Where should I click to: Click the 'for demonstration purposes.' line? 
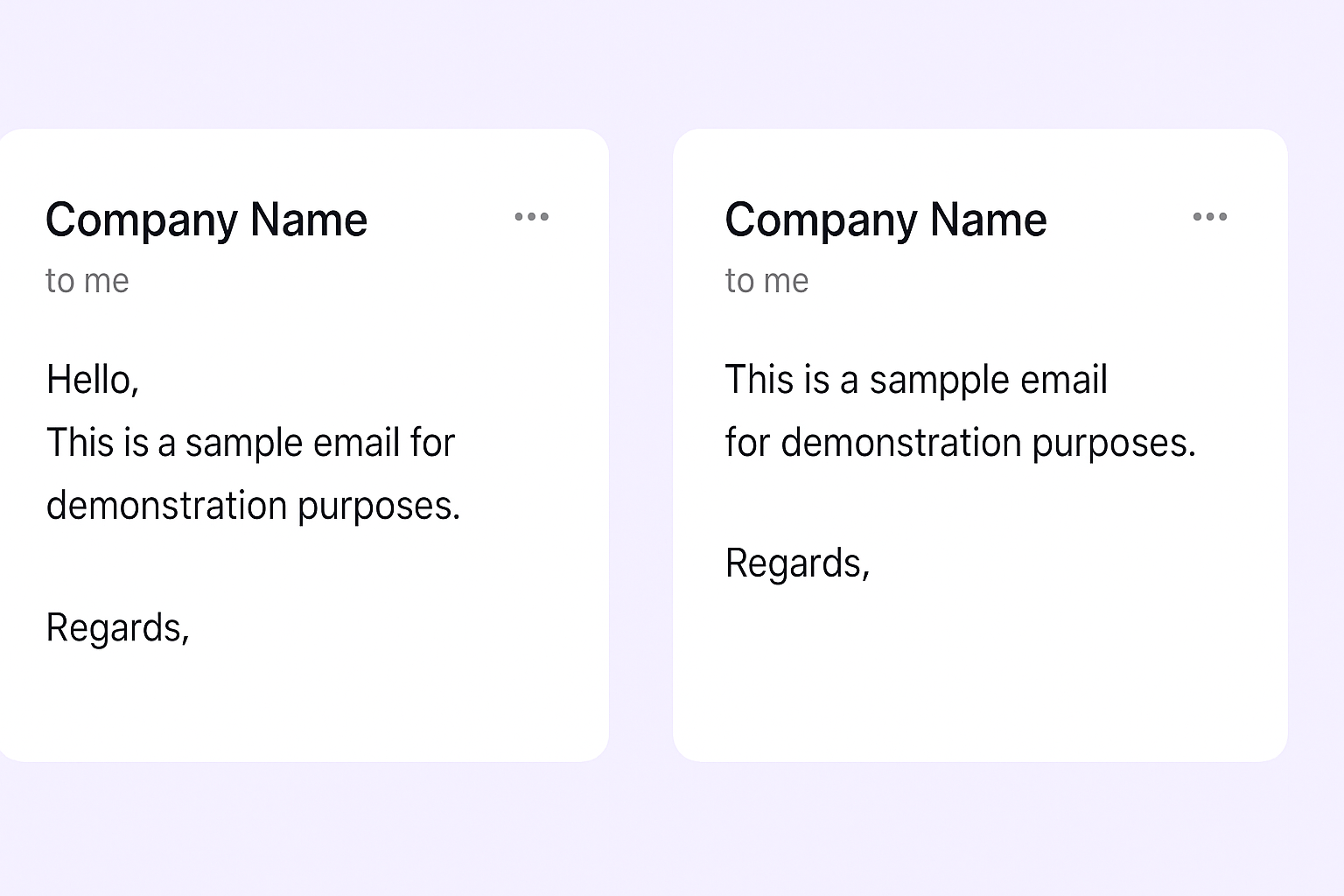click(x=960, y=443)
